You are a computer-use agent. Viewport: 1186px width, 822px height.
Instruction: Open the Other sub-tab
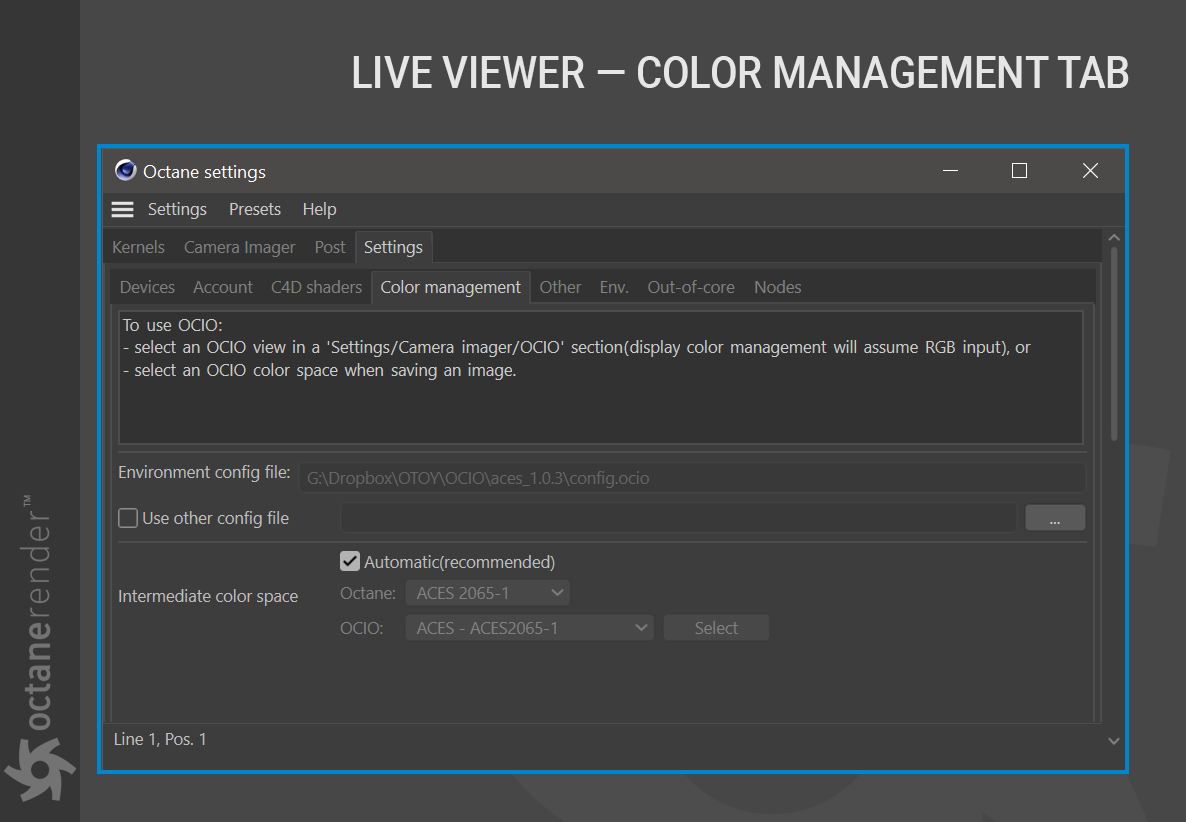[560, 287]
